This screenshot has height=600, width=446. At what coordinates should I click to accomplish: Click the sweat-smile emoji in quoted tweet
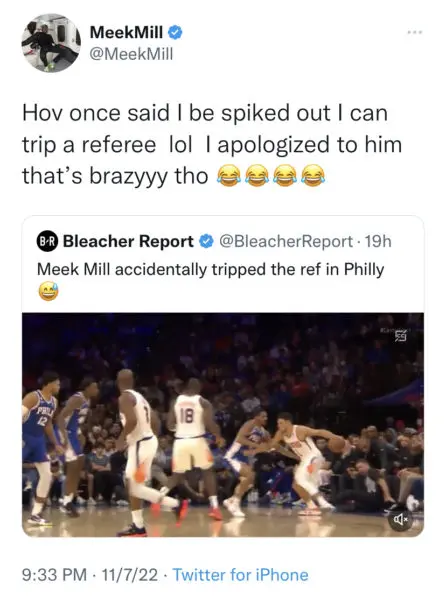[x=49, y=292]
